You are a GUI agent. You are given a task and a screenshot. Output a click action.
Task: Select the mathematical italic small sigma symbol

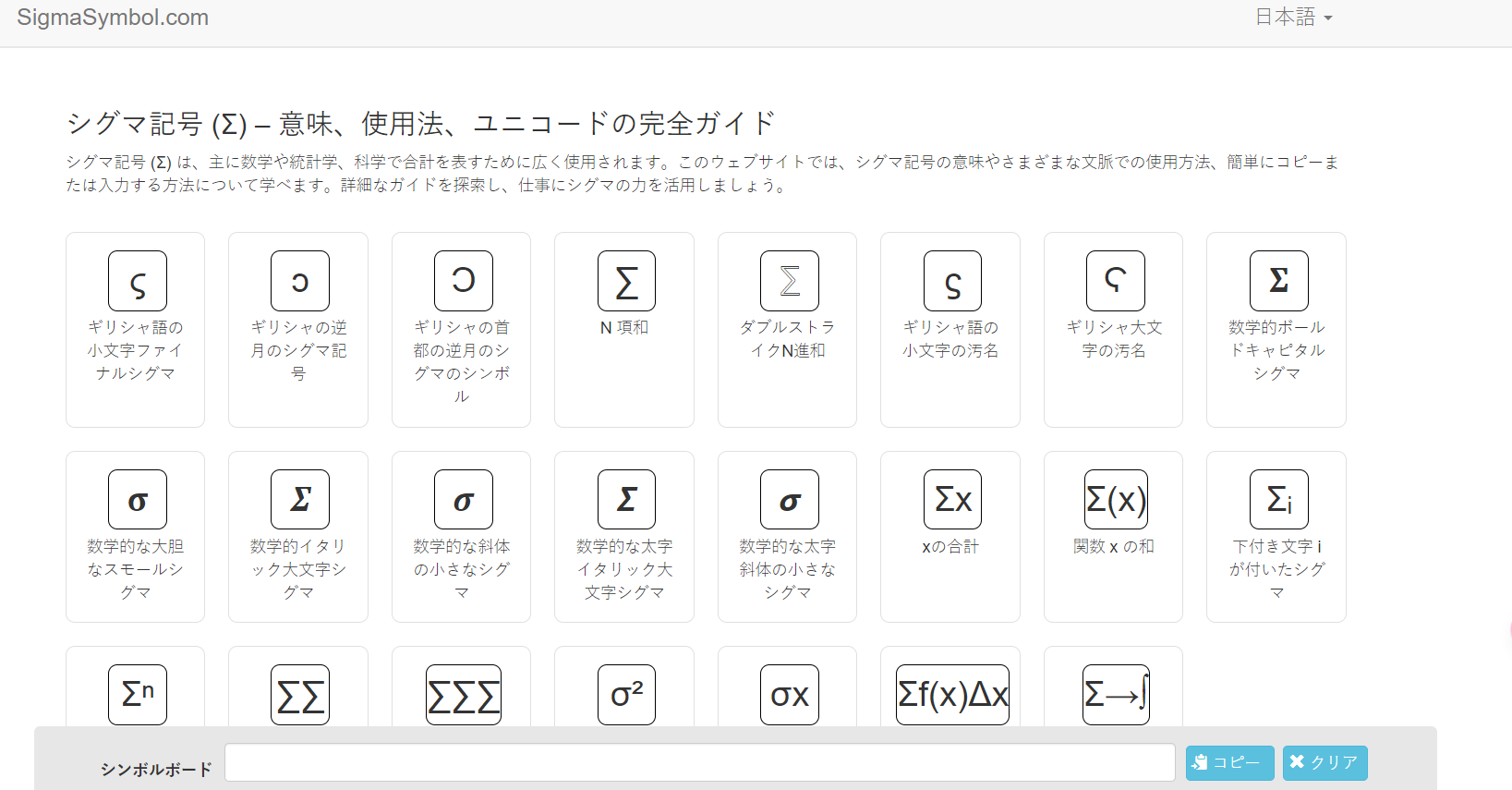464,500
